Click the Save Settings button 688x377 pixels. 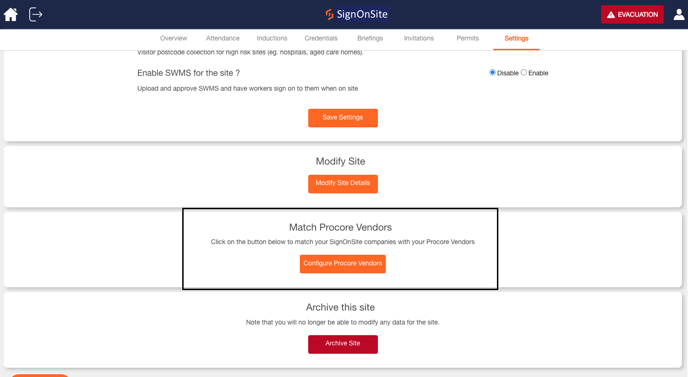pos(343,118)
